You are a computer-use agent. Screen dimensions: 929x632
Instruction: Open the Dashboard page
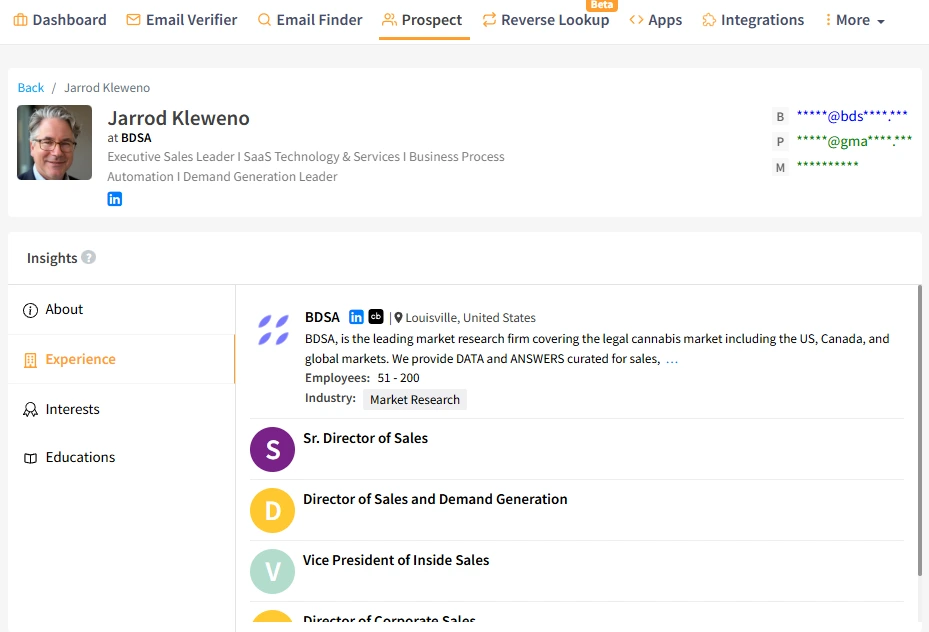[x=60, y=20]
